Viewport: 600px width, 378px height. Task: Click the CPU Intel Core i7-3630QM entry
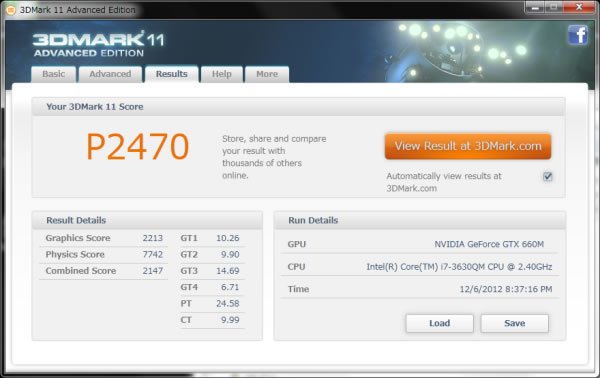click(459, 267)
